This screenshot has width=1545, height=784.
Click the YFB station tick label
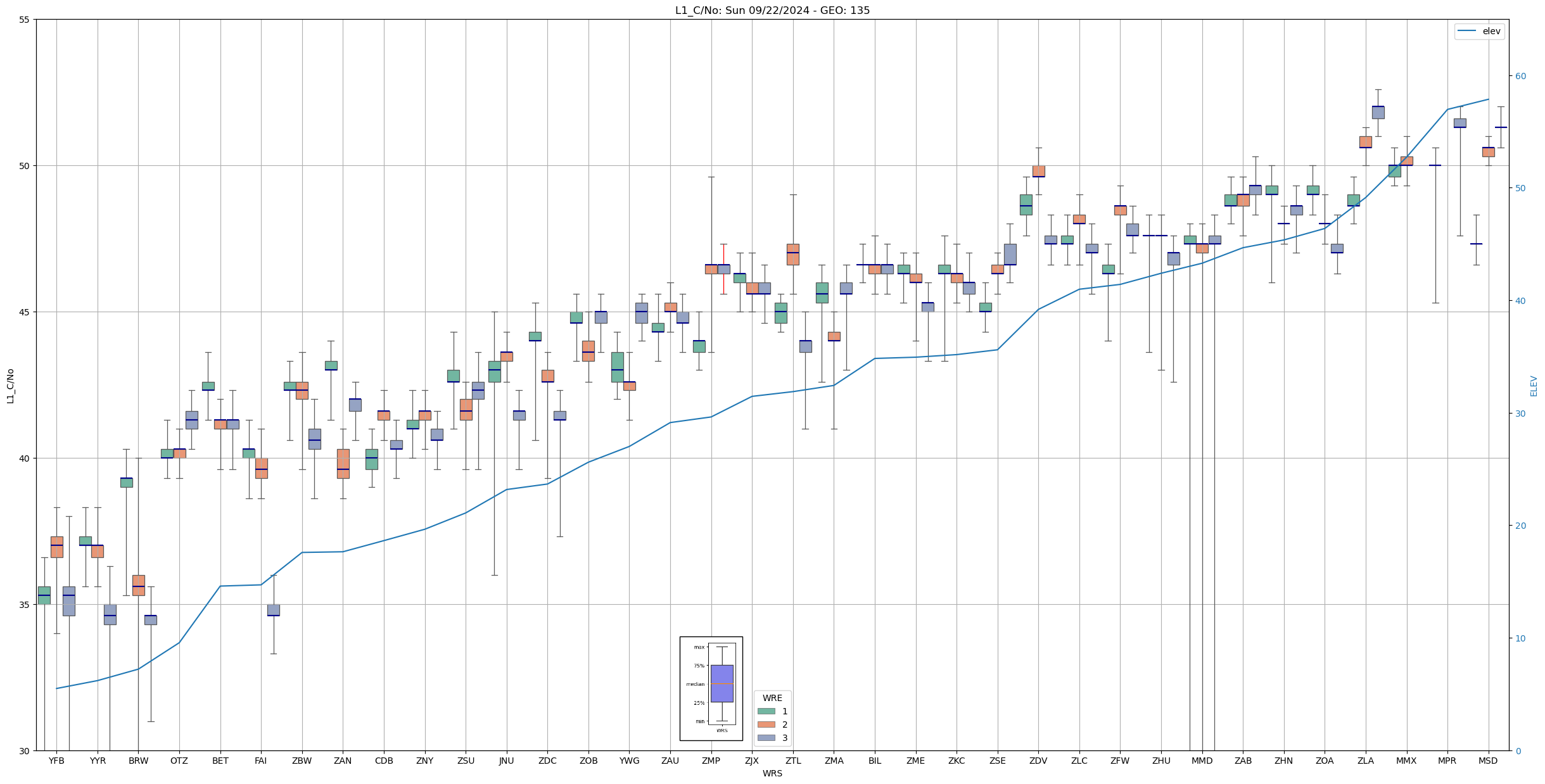point(56,761)
